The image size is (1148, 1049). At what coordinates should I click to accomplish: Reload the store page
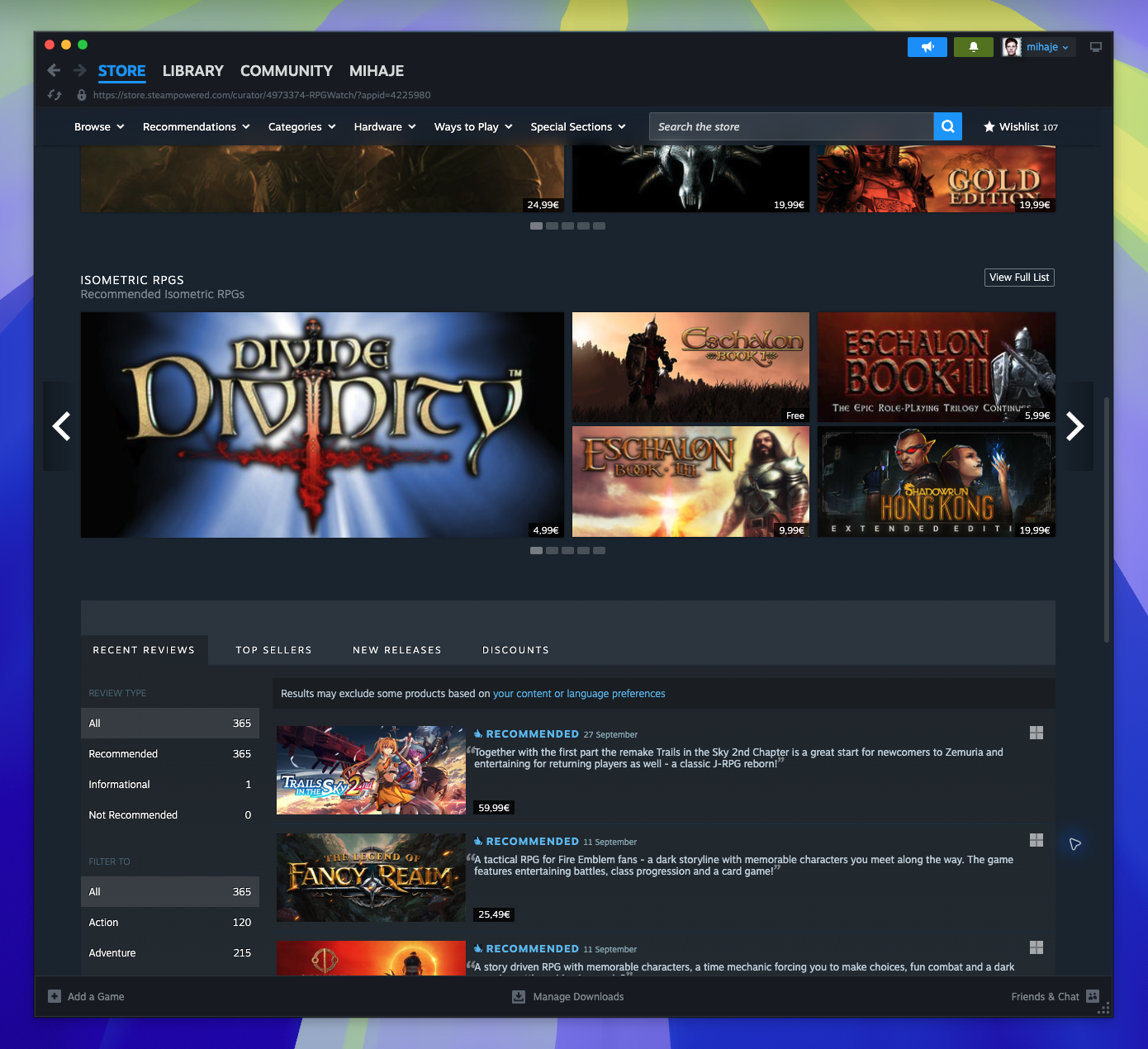pos(55,95)
